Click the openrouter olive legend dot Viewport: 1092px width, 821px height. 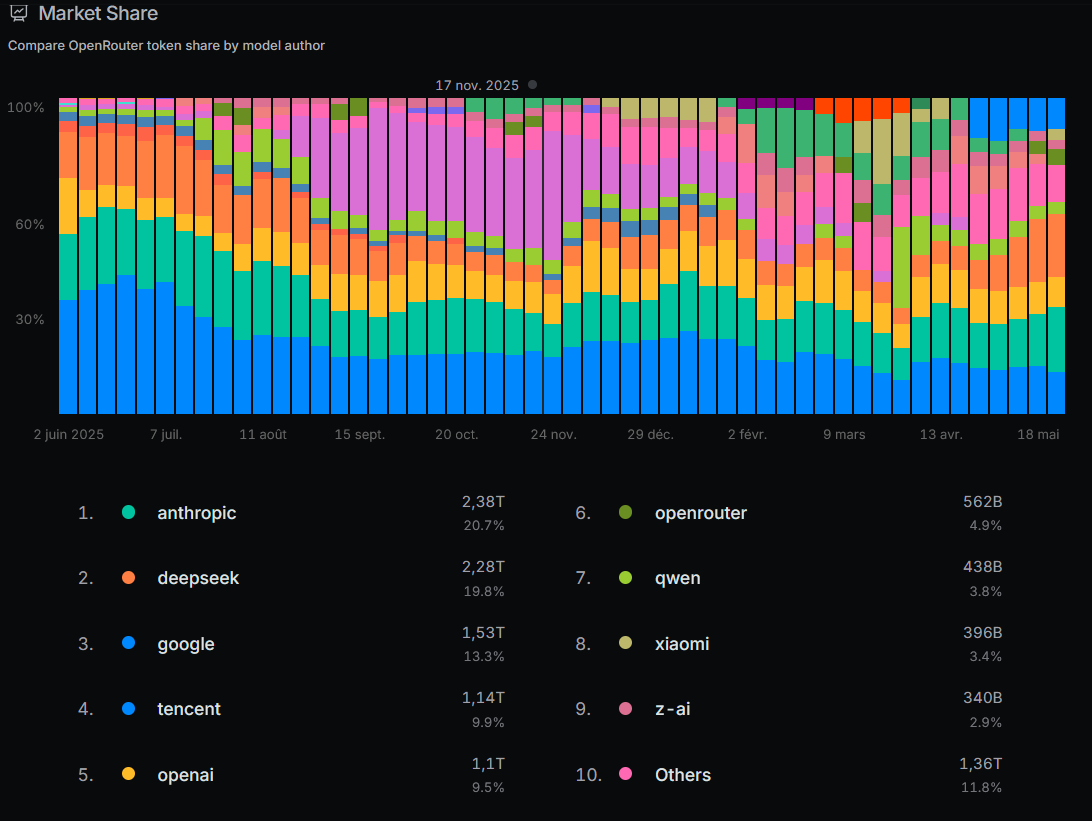click(x=625, y=513)
